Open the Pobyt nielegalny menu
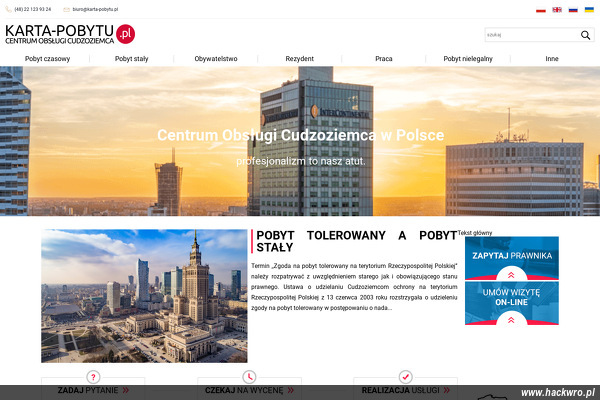 468,59
